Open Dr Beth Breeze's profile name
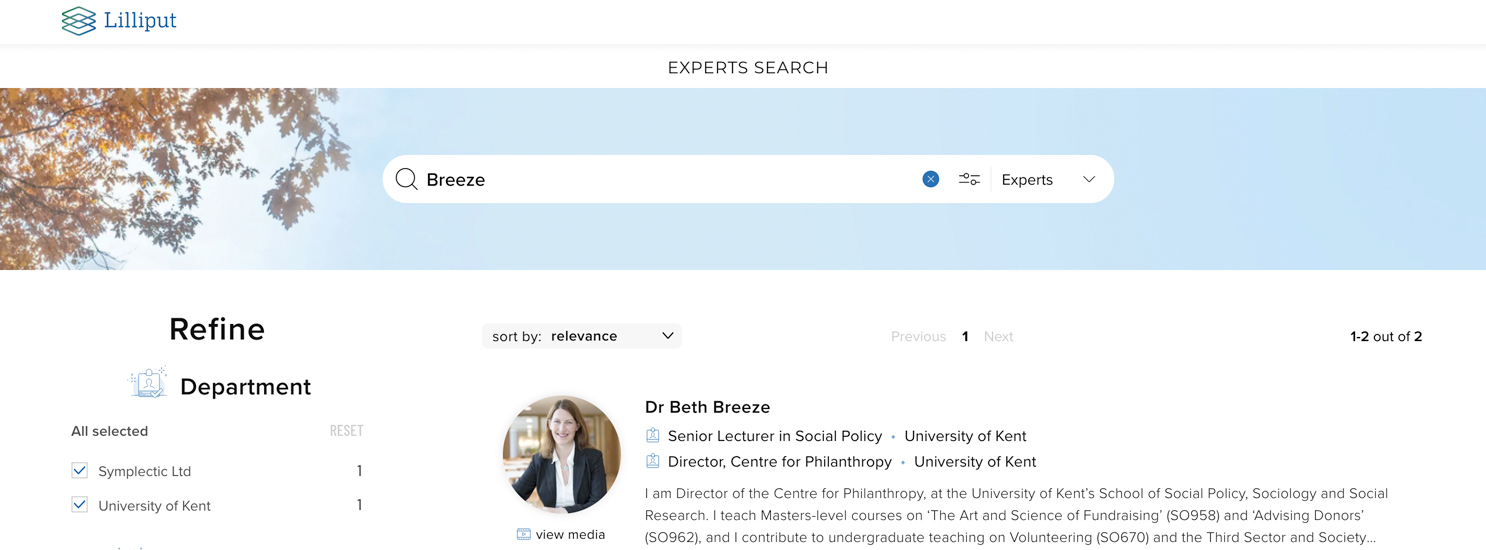1486x550 pixels. point(707,407)
